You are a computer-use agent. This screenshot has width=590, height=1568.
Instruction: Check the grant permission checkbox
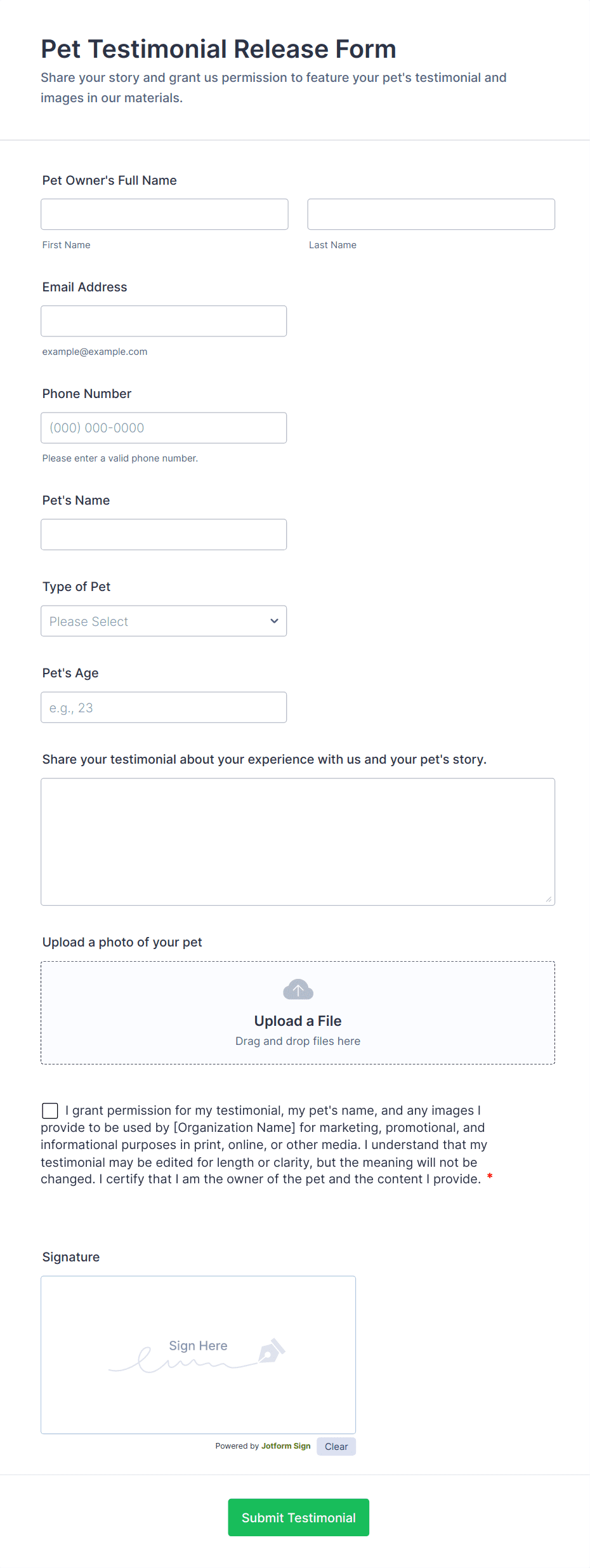tap(50, 1110)
